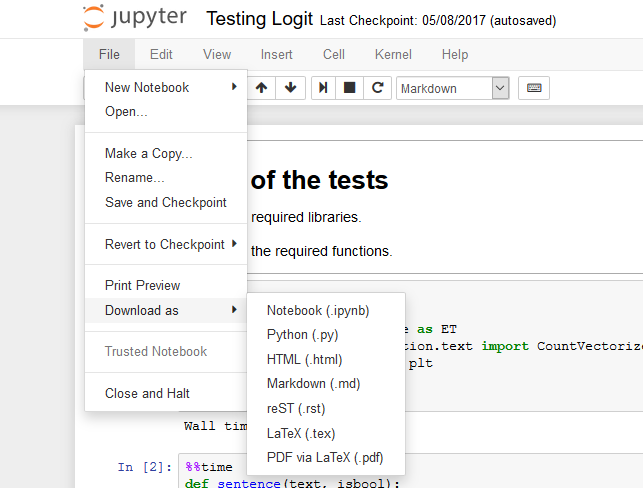Expand New Notebook submenu

(x=166, y=87)
